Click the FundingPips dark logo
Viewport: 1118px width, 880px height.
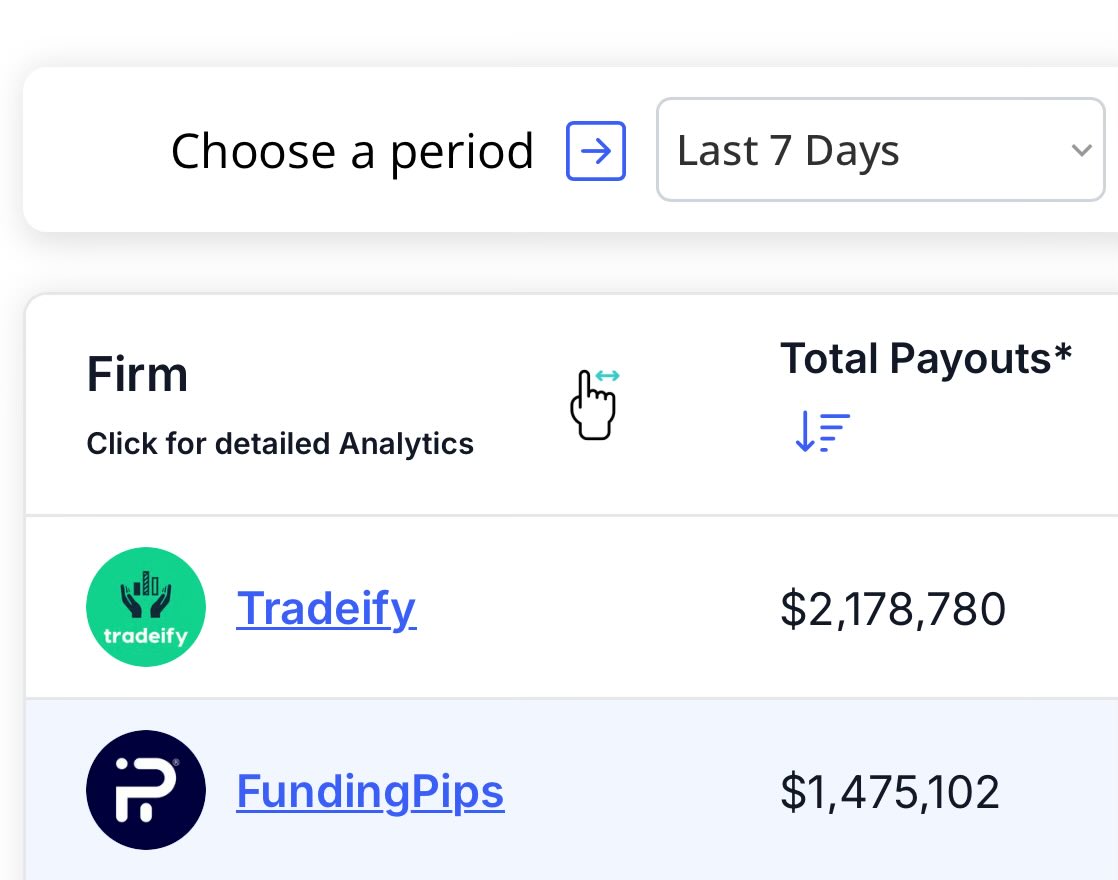pos(146,790)
